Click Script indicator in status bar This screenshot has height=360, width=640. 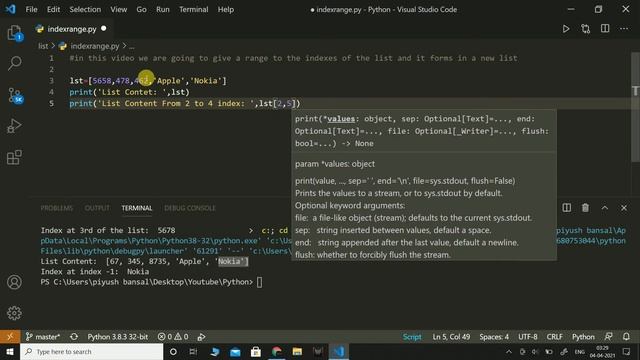[x=412, y=337]
